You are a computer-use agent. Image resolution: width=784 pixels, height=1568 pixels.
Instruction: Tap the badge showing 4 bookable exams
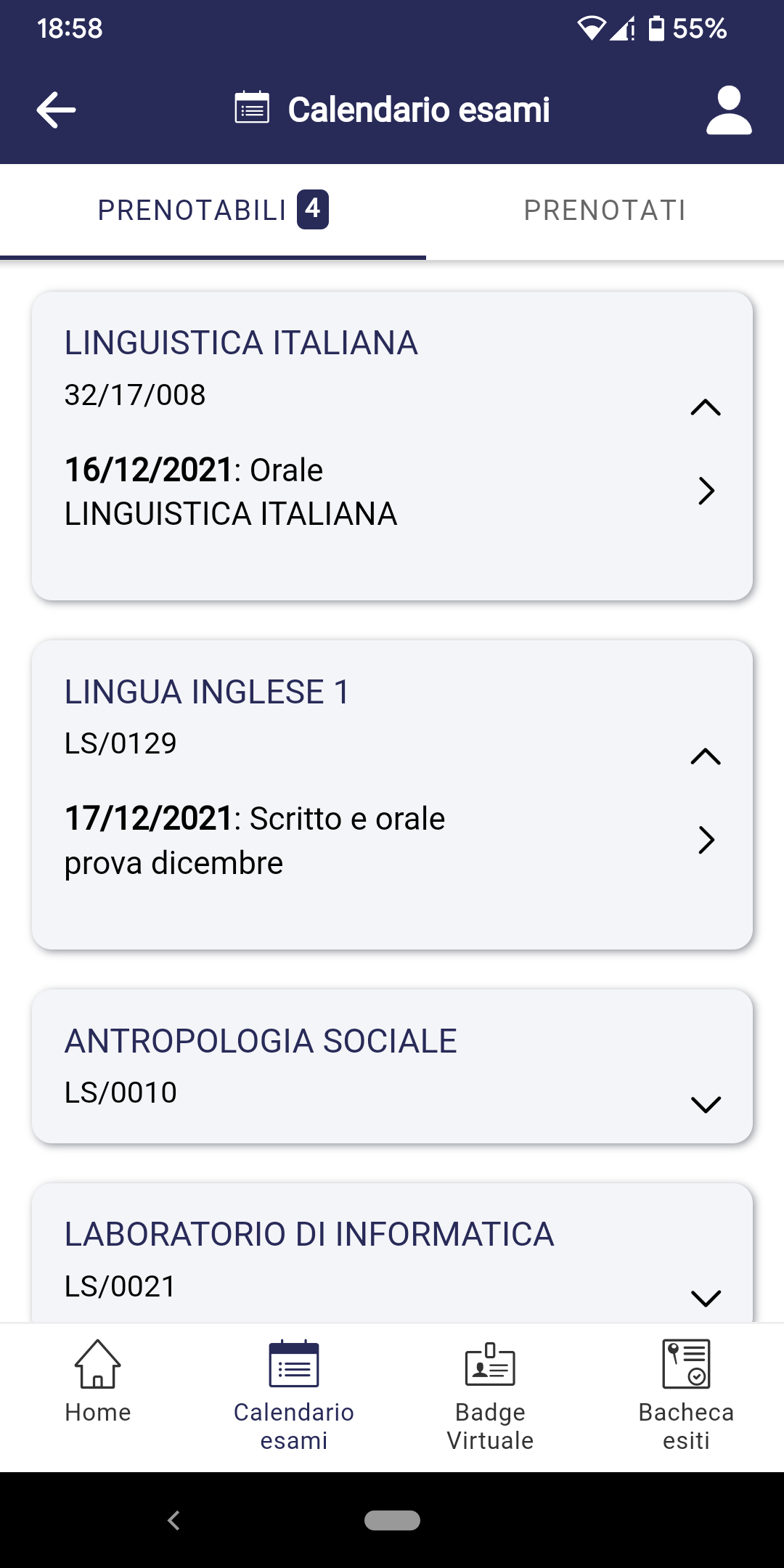click(313, 209)
